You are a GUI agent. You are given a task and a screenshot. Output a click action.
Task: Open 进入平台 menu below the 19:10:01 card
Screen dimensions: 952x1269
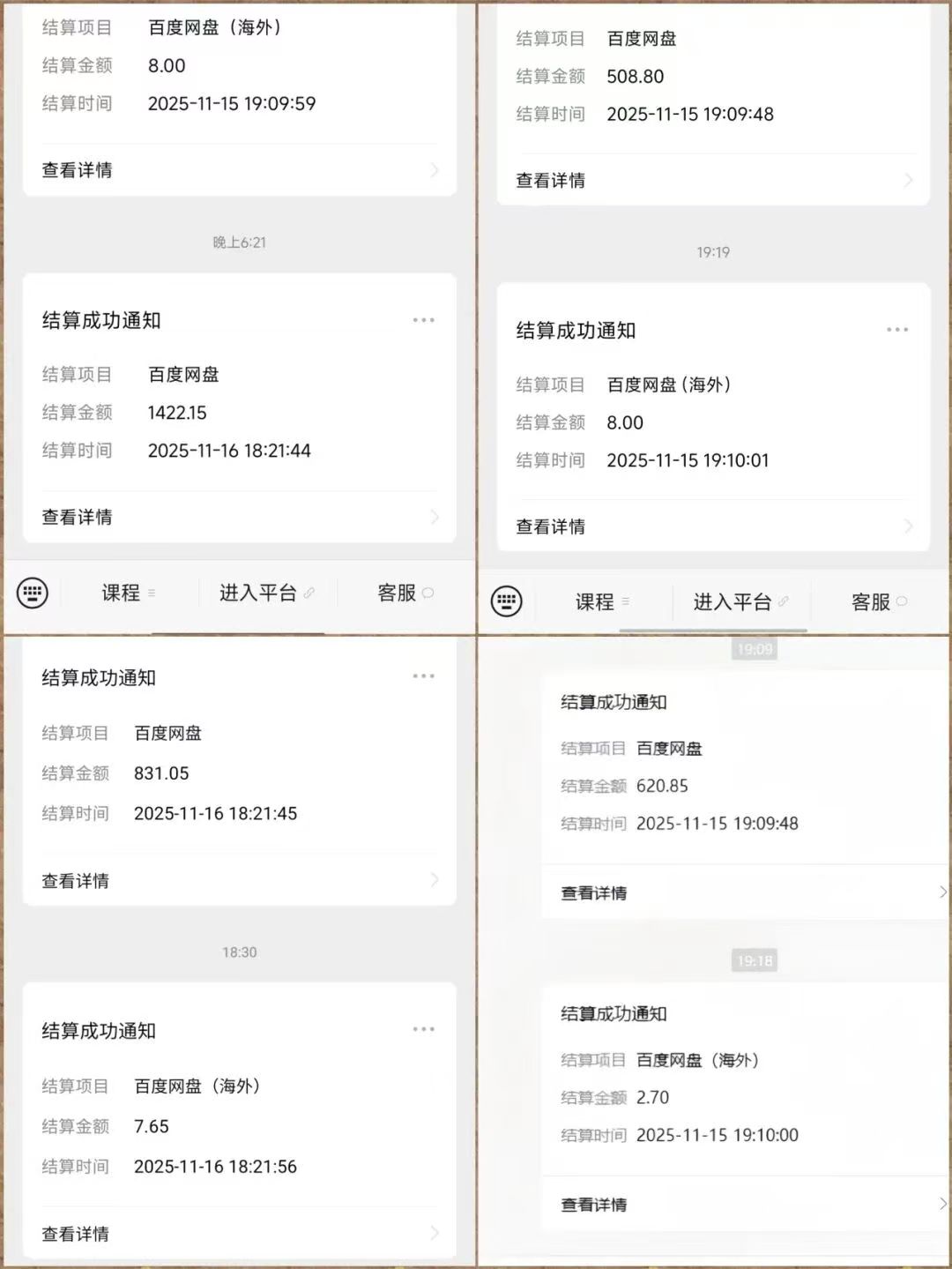click(x=740, y=602)
